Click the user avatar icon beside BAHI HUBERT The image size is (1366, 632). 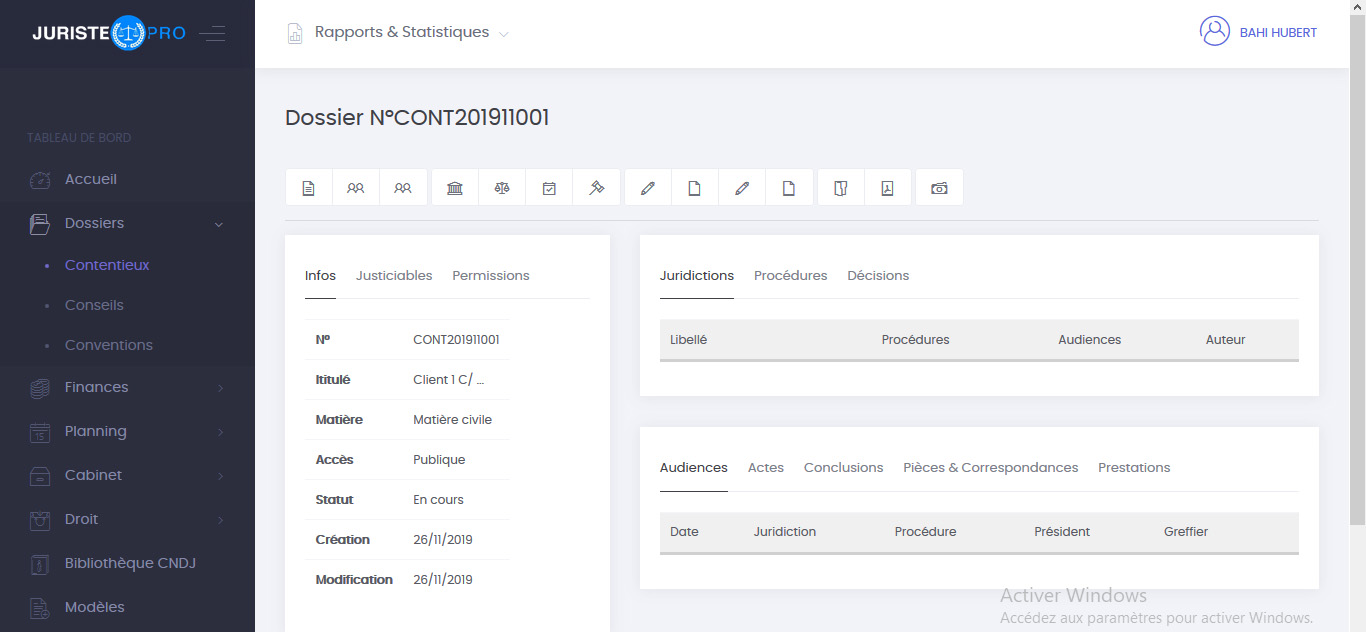pyautogui.click(x=1214, y=32)
